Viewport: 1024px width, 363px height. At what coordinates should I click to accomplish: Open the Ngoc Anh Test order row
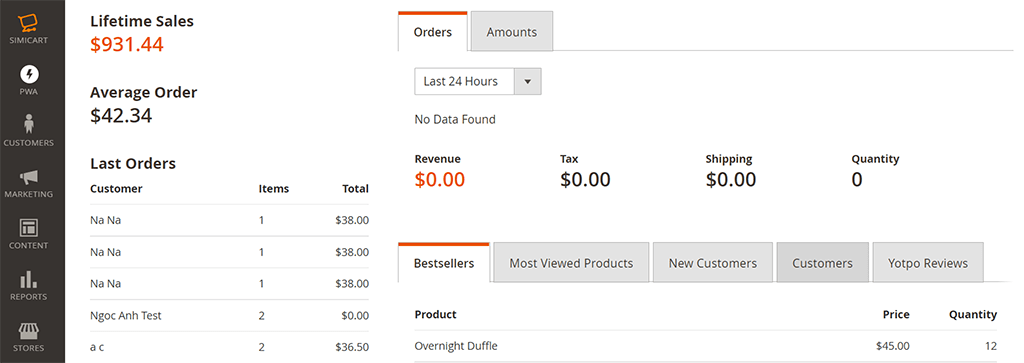click(x=229, y=315)
